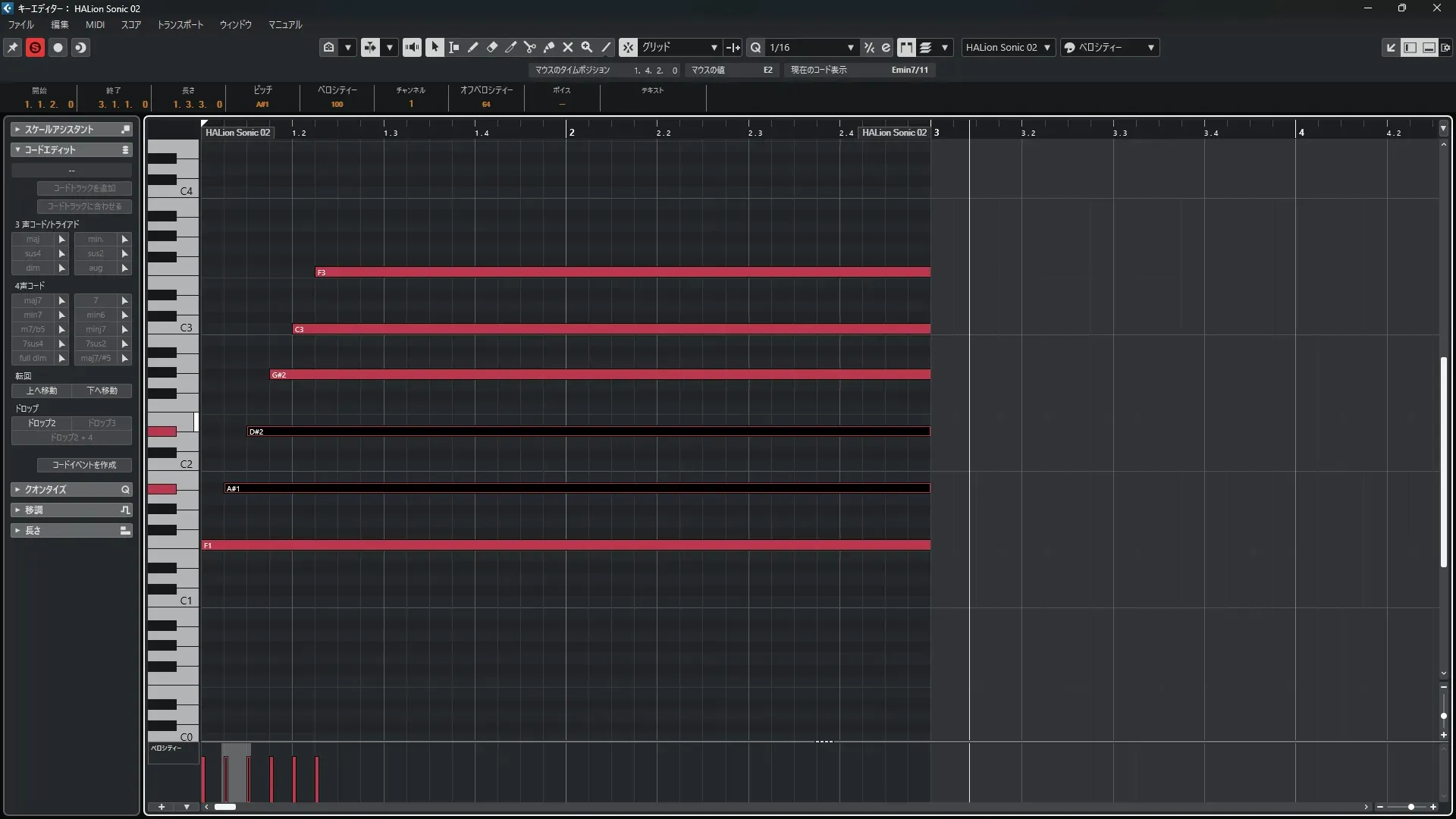Click the ドロップ2 button
The width and height of the screenshot is (1456, 819).
(42, 423)
